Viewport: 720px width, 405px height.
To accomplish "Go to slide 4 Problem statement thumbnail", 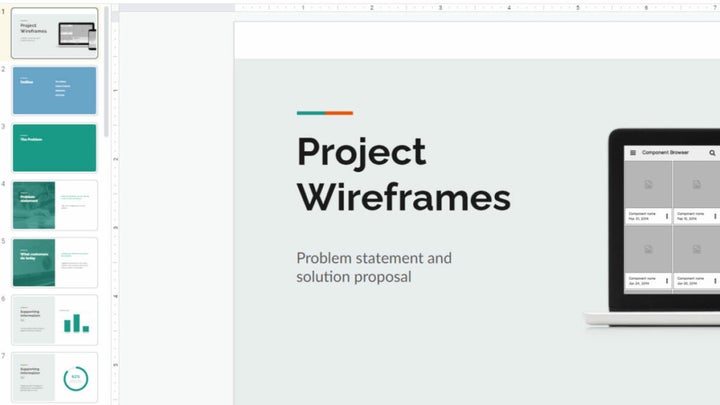I will click(x=55, y=205).
